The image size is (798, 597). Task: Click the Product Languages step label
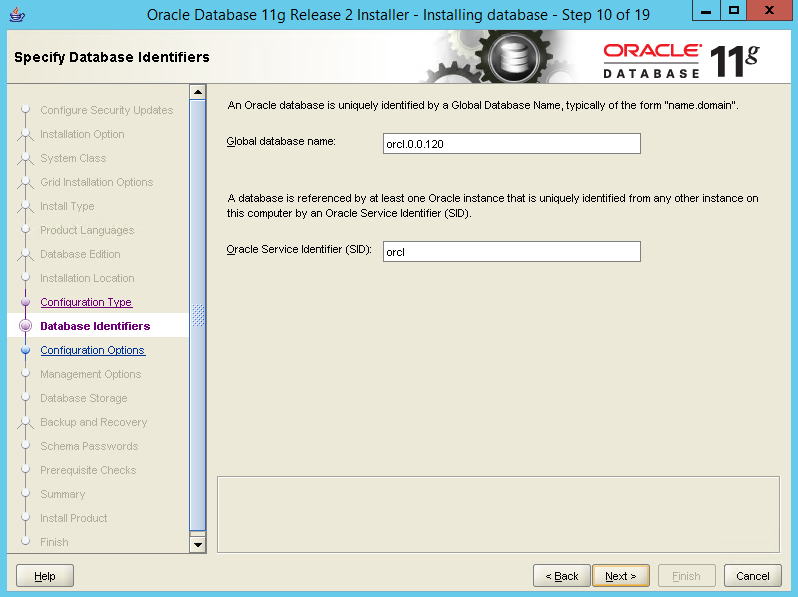[x=87, y=230]
